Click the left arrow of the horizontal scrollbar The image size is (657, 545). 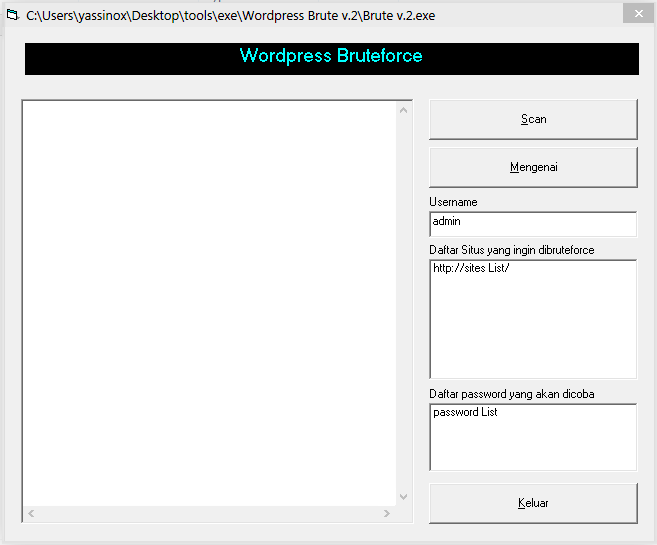[x=31, y=514]
